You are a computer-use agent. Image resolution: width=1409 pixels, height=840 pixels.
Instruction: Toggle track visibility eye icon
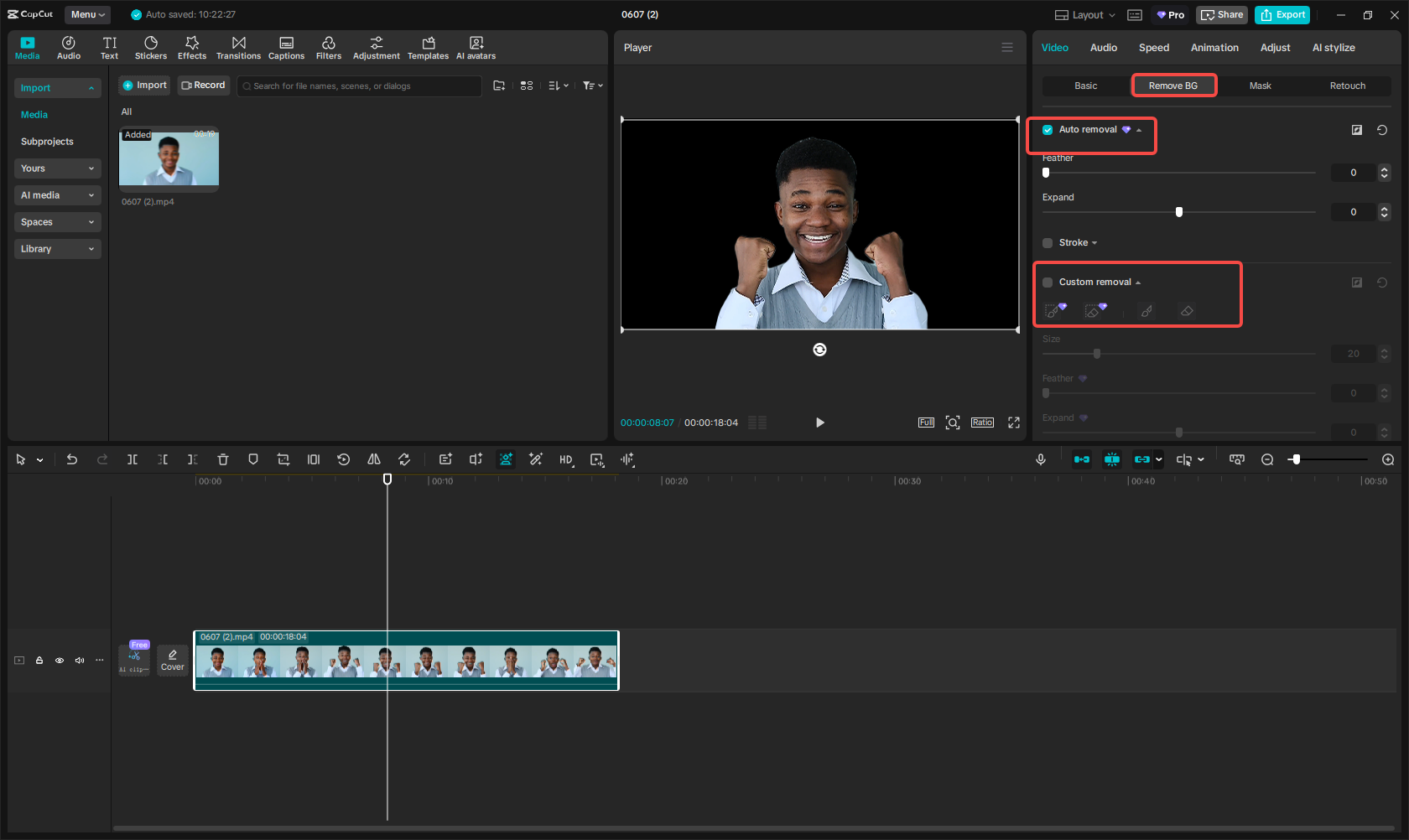(60, 661)
